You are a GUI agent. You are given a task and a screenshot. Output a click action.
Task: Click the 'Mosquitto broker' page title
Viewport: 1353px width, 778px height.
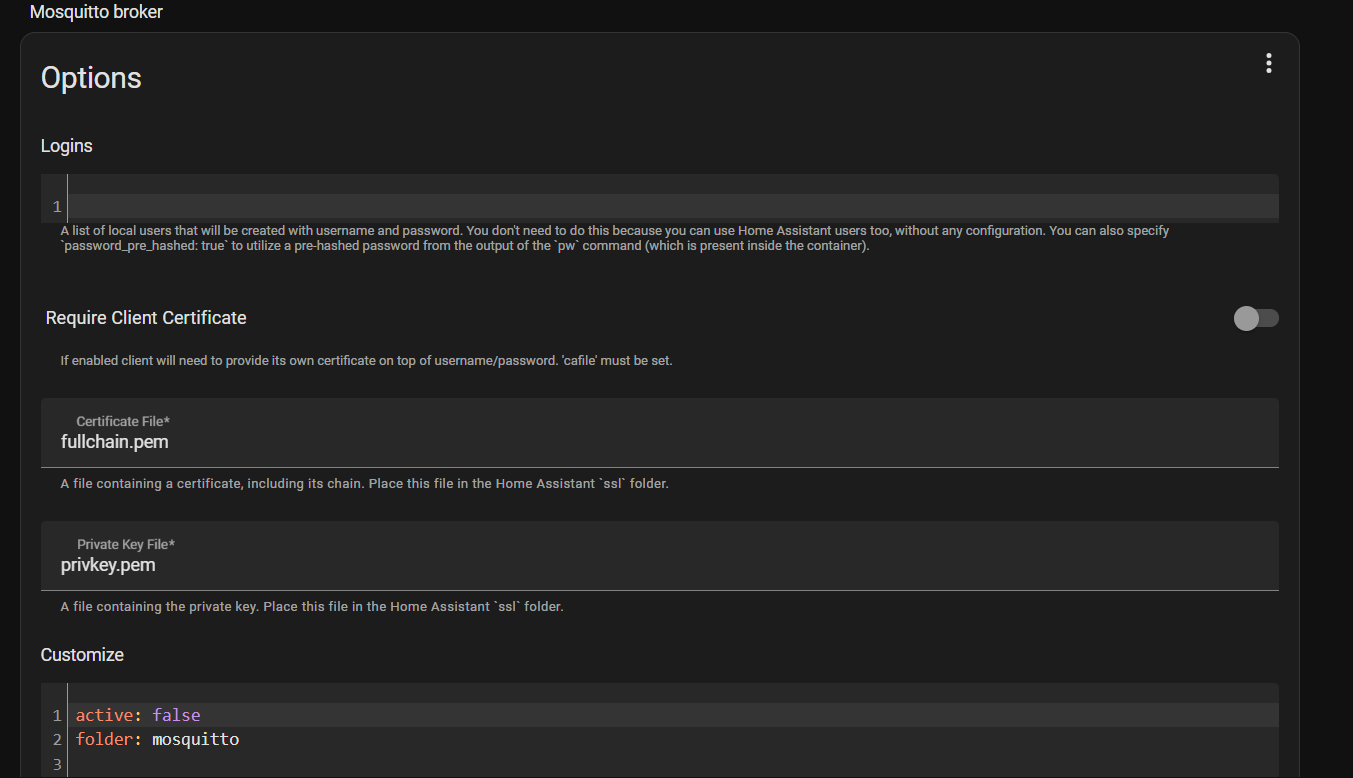pos(96,13)
